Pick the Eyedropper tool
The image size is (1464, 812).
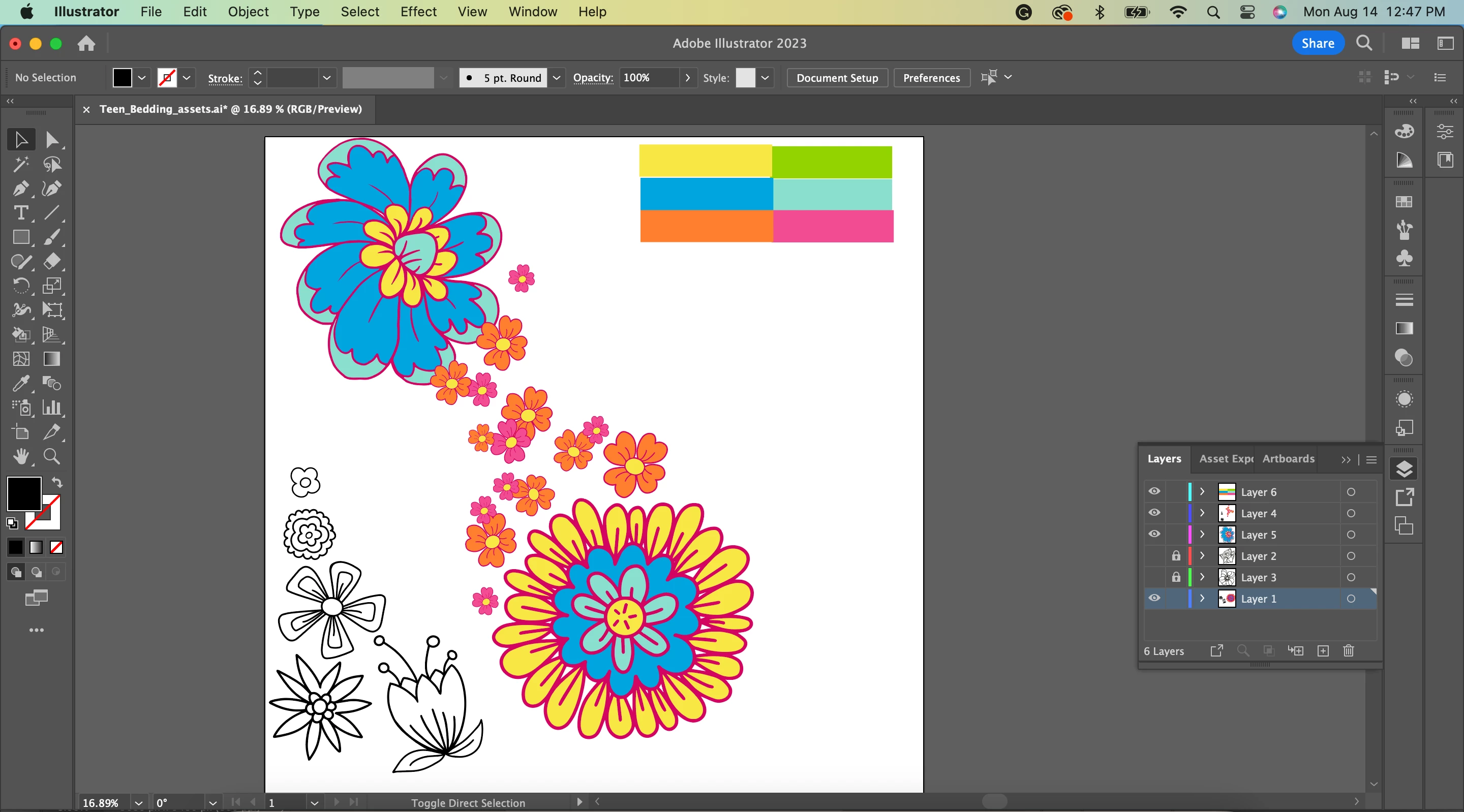pyautogui.click(x=20, y=384)
